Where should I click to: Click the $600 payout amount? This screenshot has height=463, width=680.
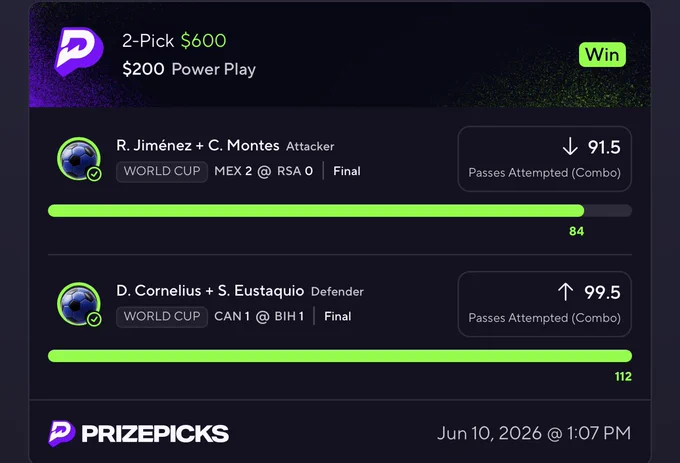click(203, 41)
